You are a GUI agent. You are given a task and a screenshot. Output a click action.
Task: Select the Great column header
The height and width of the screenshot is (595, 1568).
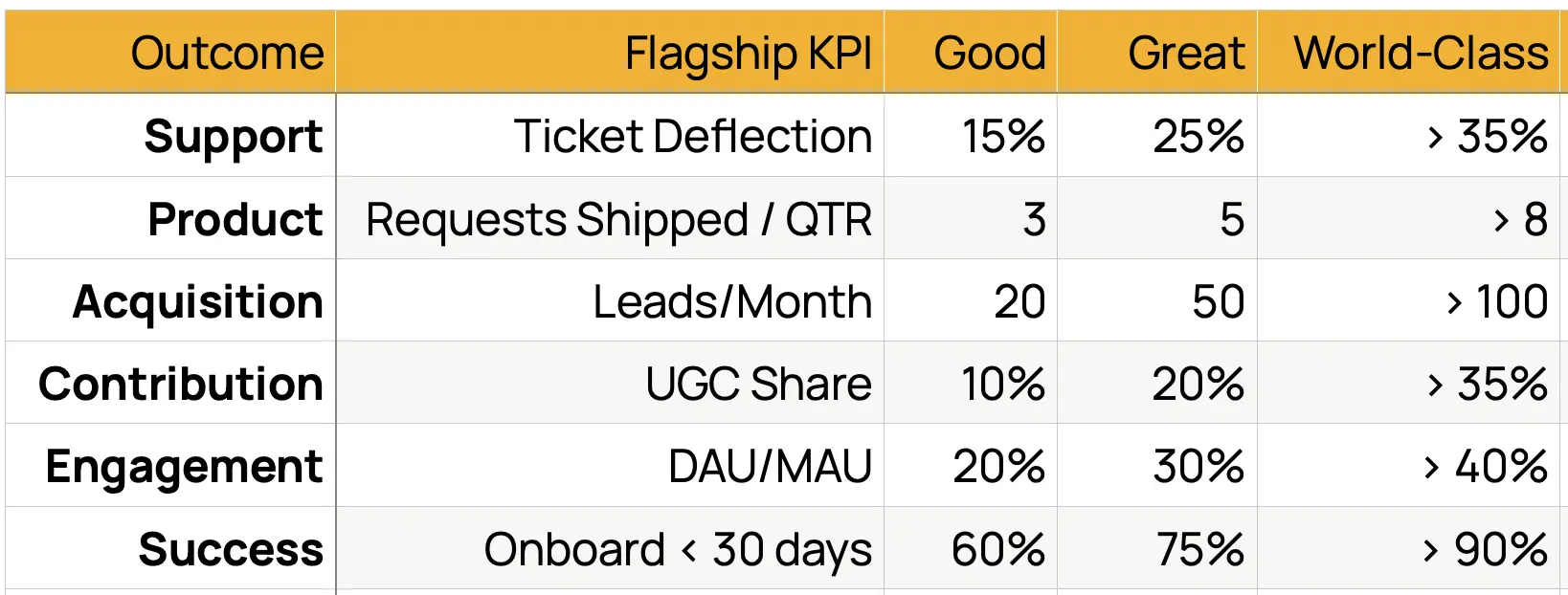click(1156, 53)
